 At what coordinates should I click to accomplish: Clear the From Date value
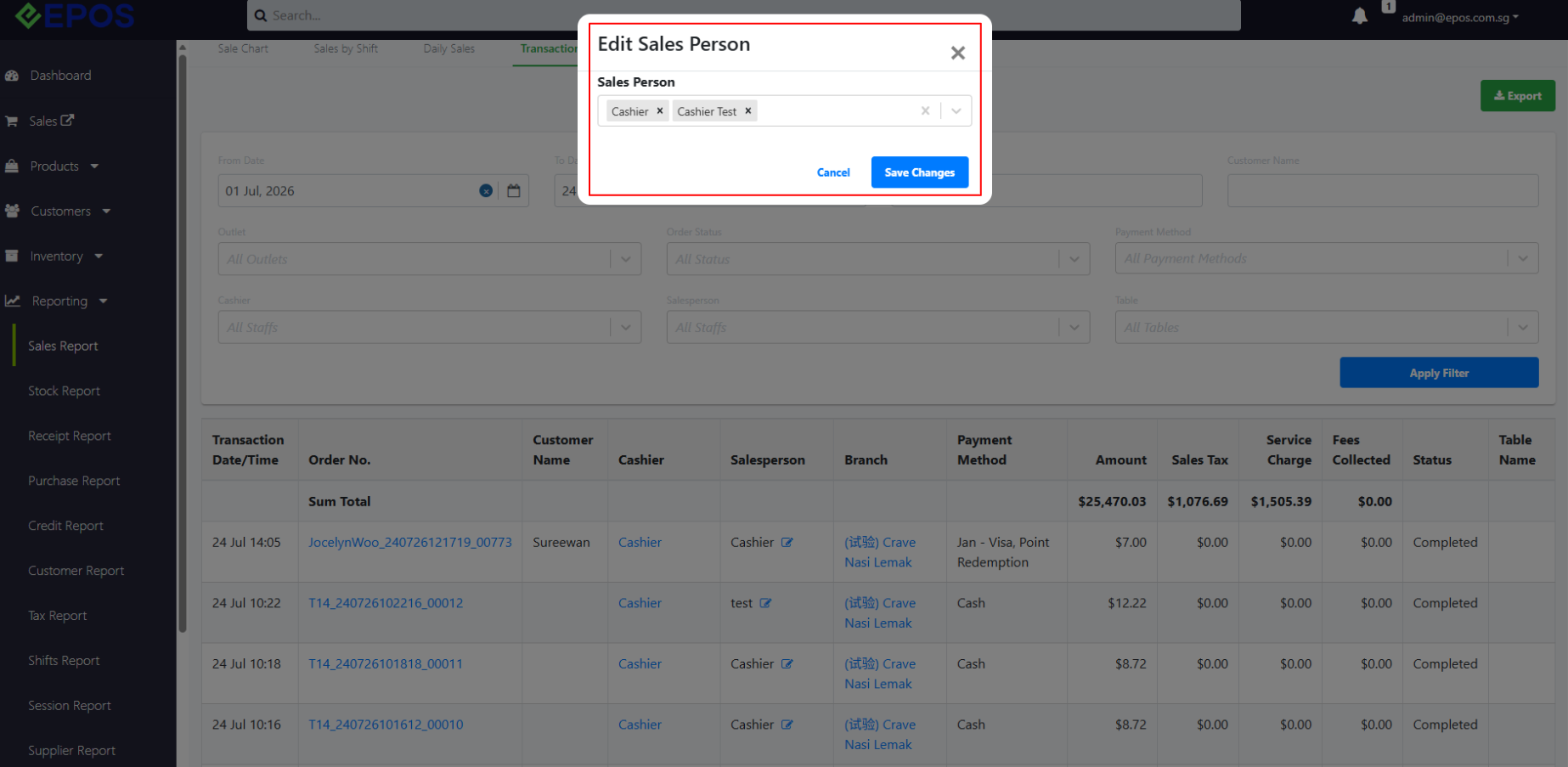(x=486, y=191)
